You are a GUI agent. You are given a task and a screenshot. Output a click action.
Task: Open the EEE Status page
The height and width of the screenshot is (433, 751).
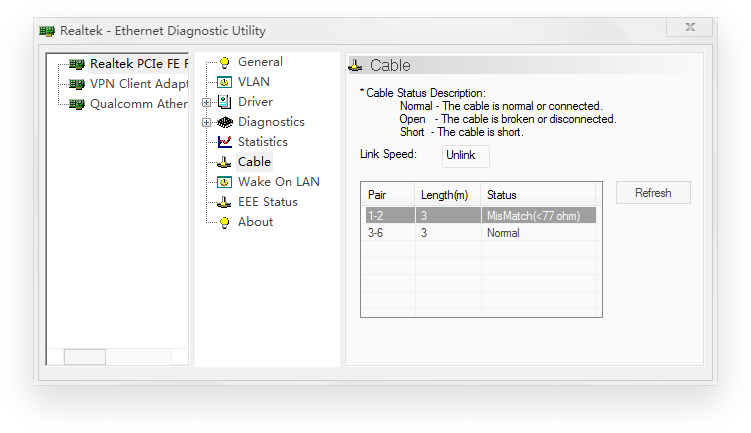click(x=268, y=202)
